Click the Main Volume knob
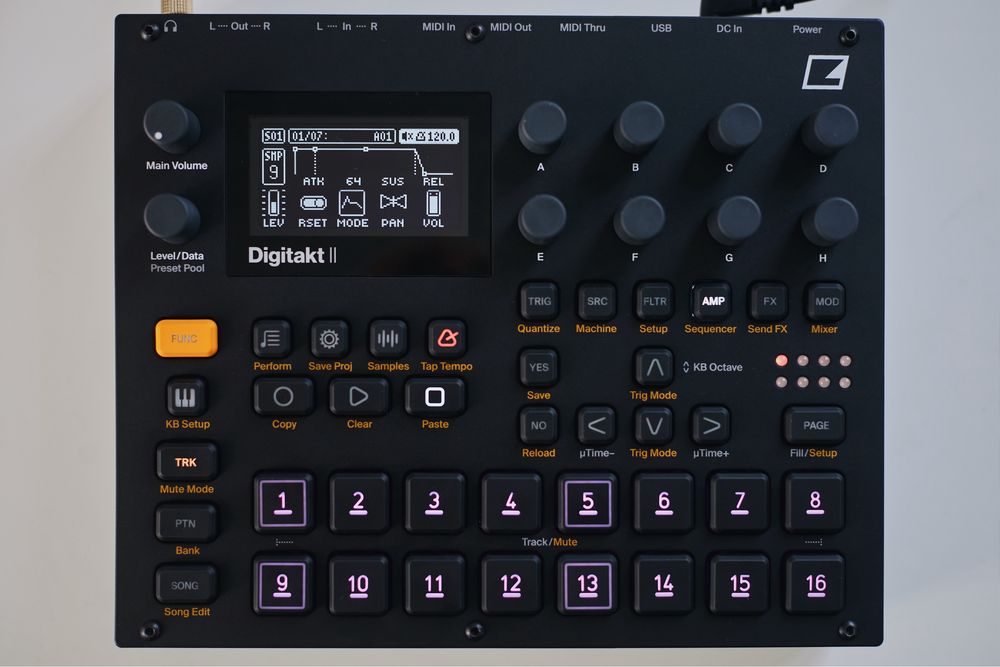 tap(170, 126)
